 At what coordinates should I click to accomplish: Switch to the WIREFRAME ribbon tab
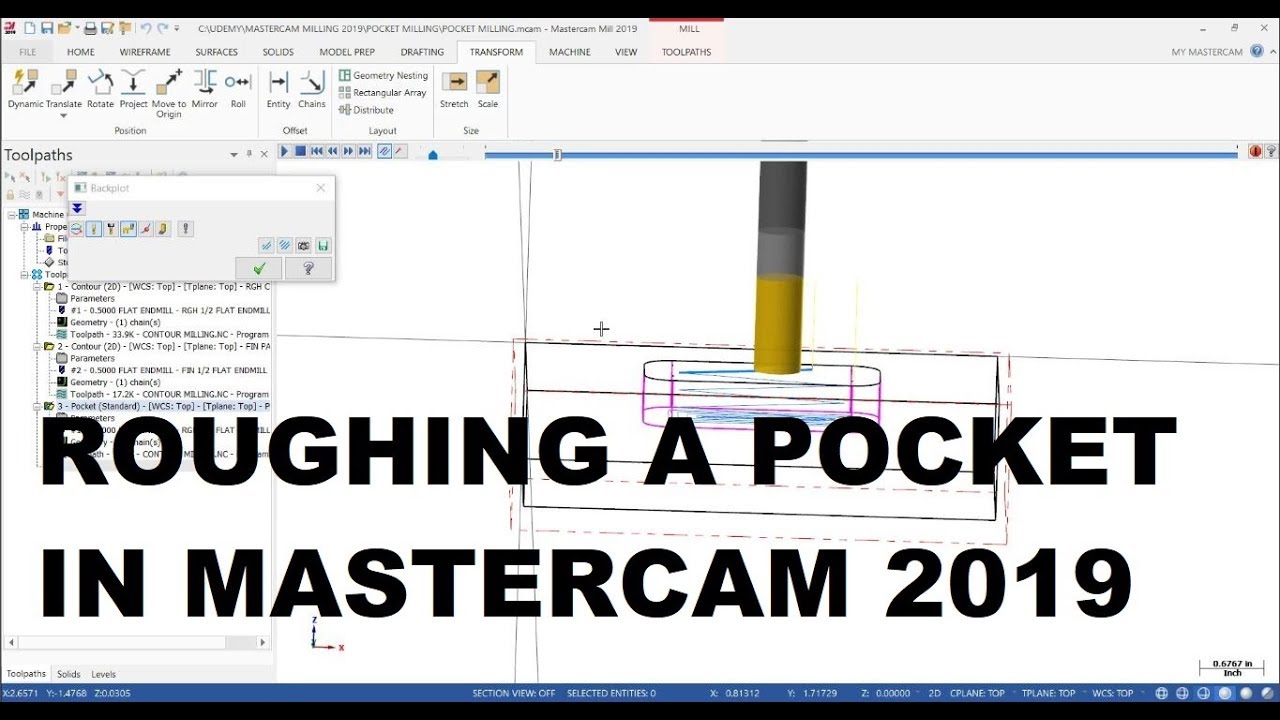click(145, 52)
